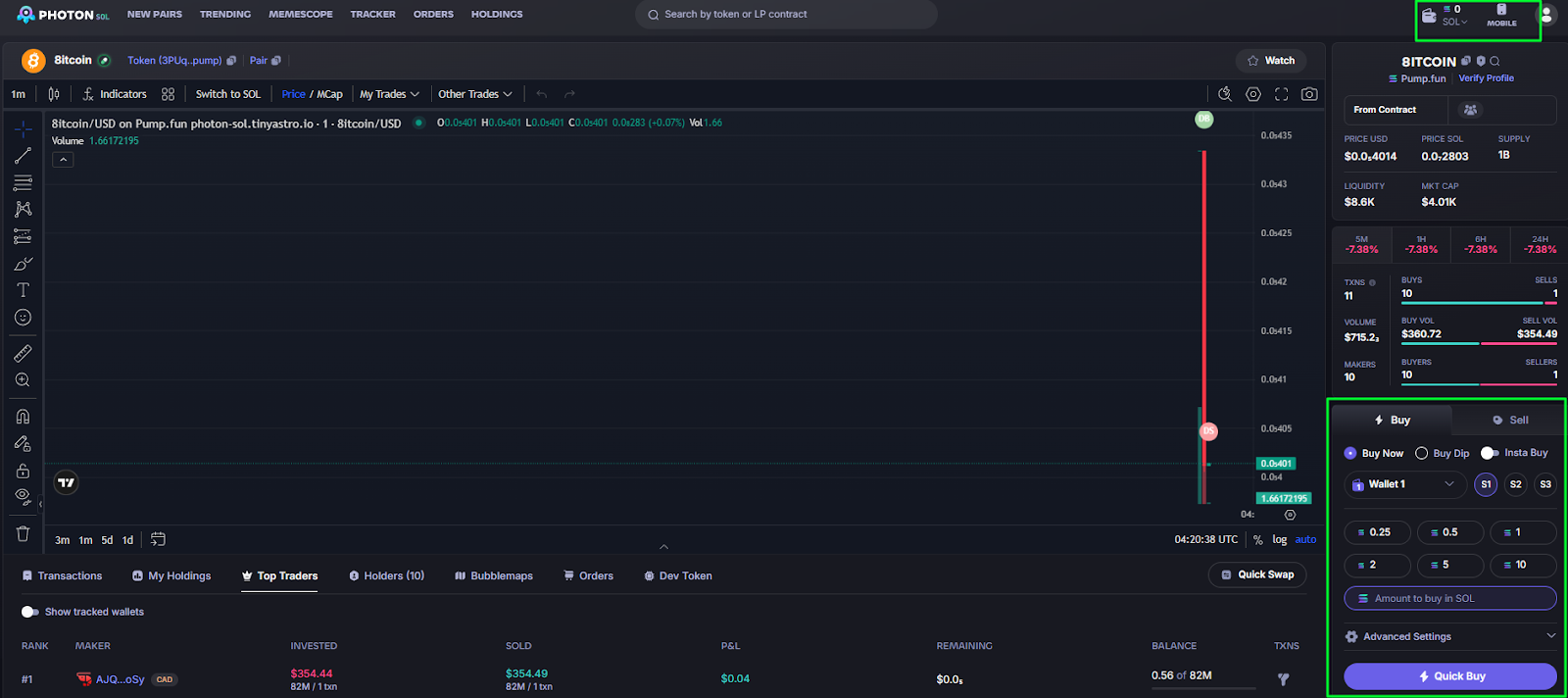The width and height of the screenshot is (1568, 698).
Task: Toggle log scale on chart
Action: click(1279, 540)
